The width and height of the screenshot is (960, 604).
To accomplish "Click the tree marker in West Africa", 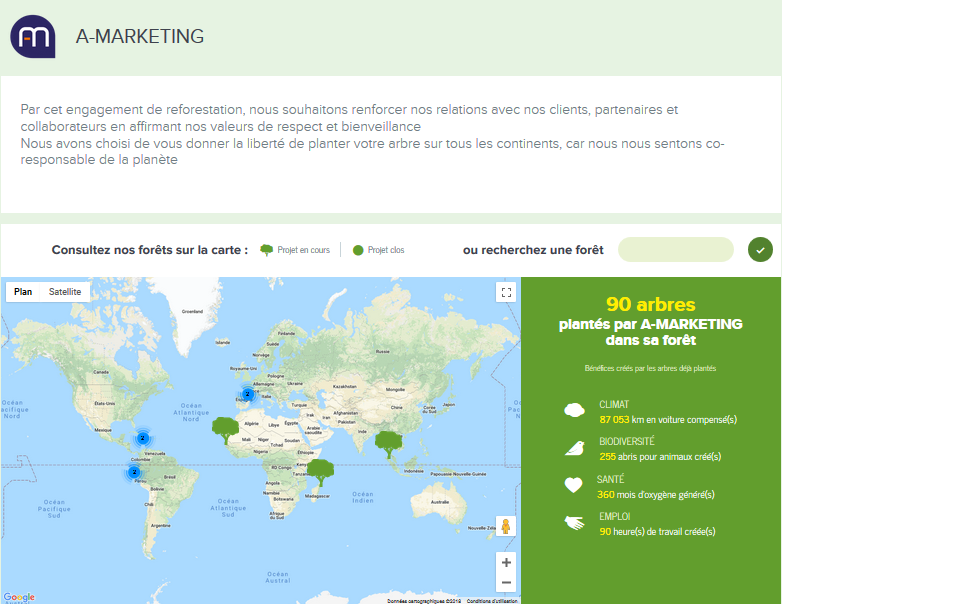I will [226, 432].
